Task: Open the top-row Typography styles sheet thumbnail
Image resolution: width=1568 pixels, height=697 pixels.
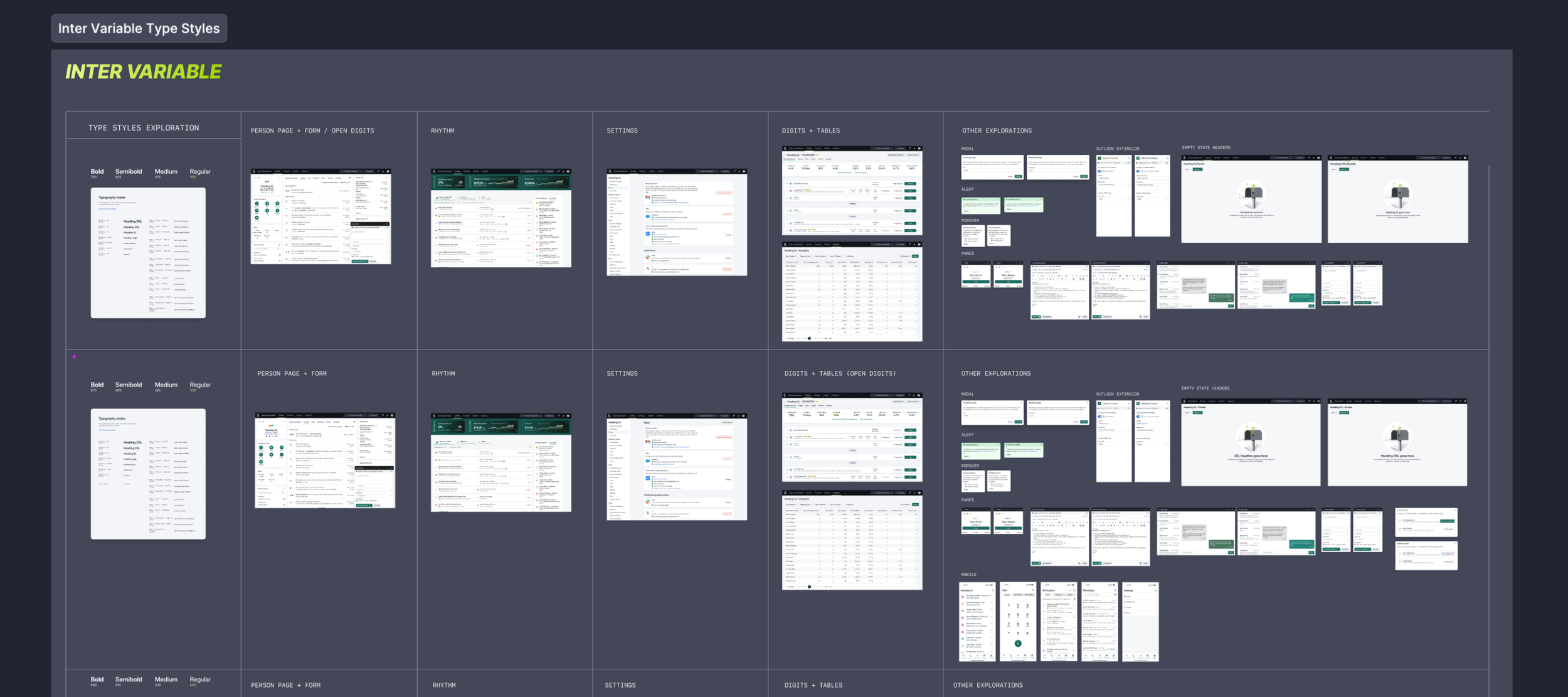Action: tap(148, 253)
